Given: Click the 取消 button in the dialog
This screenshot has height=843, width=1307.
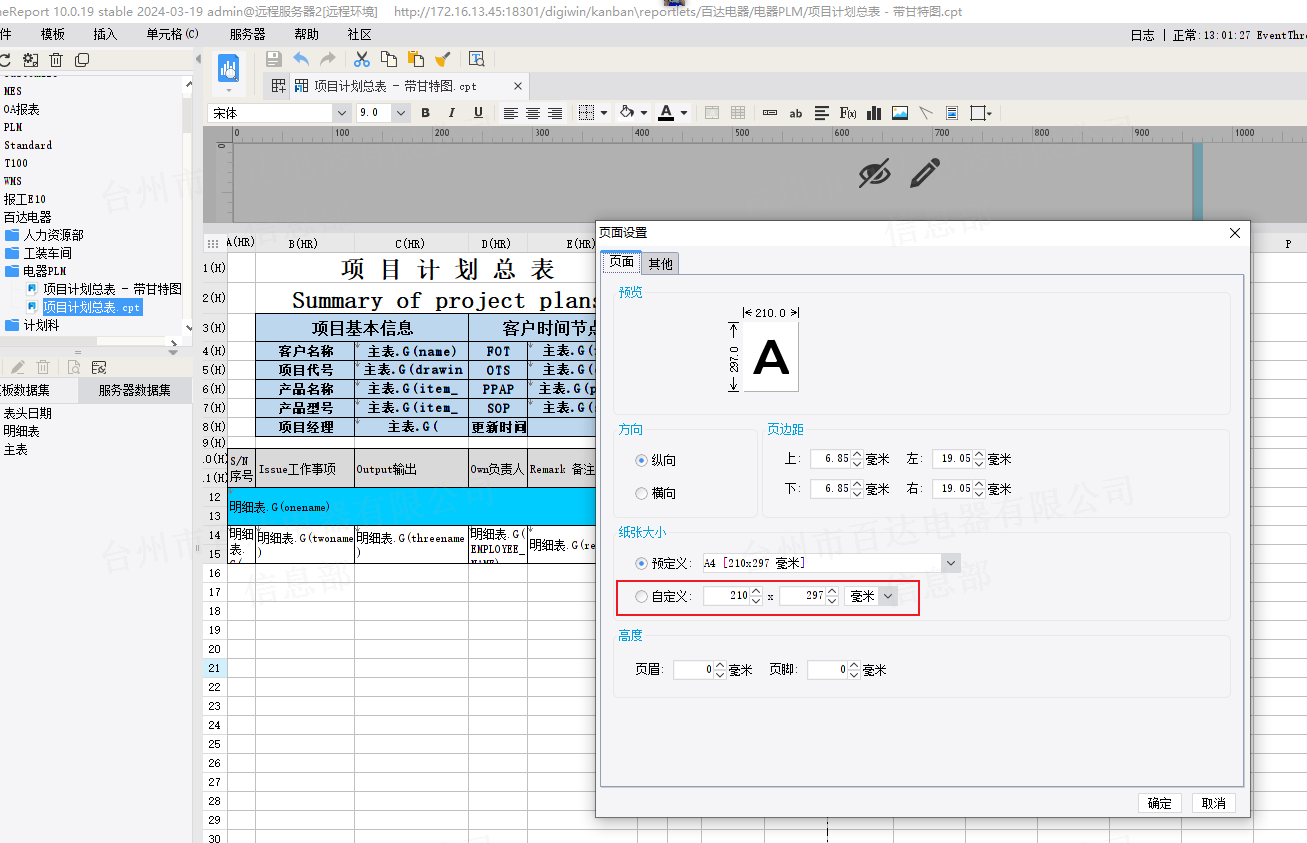Looking at the screenshot, I should click(x=1213, y=803).
